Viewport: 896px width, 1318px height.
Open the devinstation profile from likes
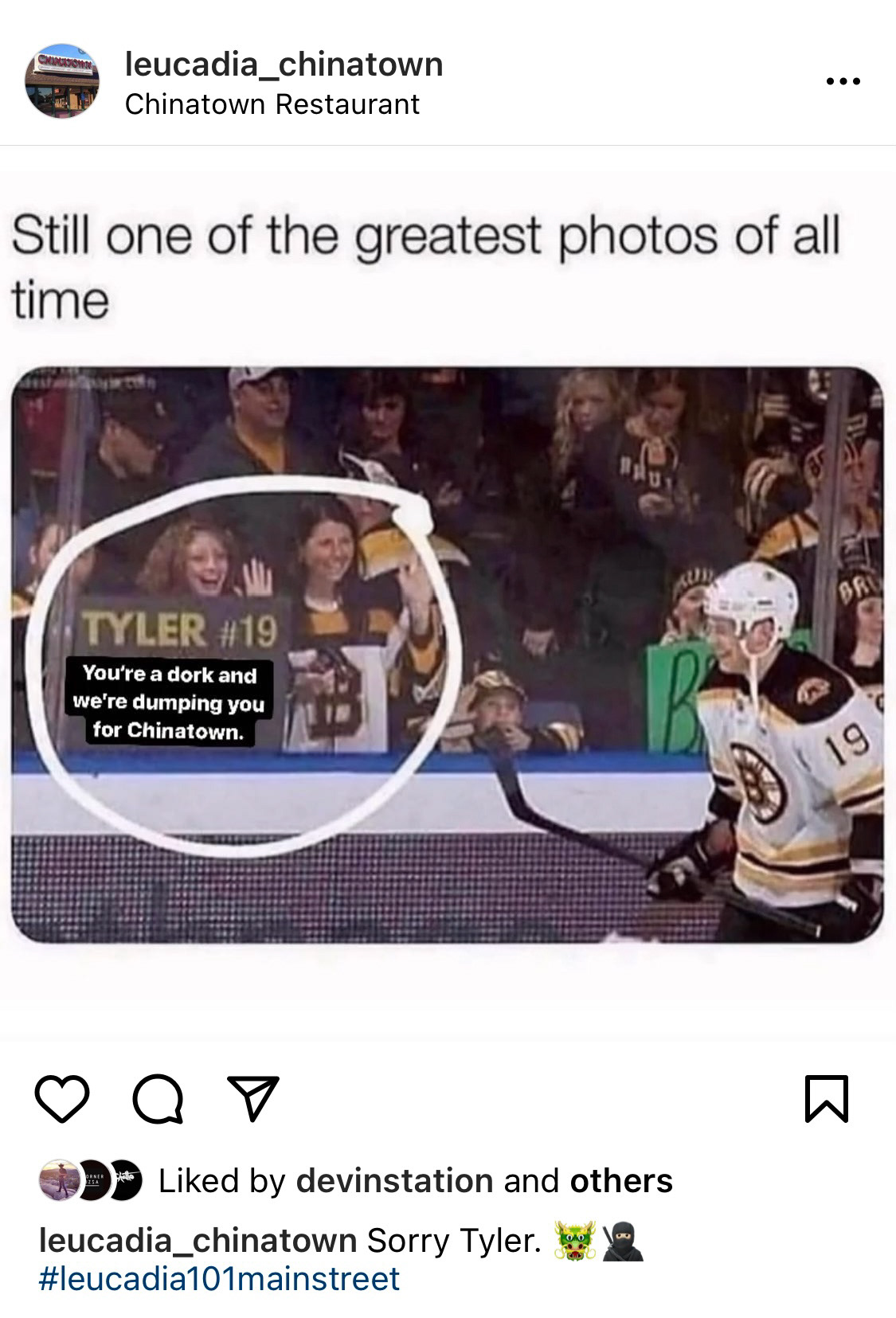(394, 1180)
